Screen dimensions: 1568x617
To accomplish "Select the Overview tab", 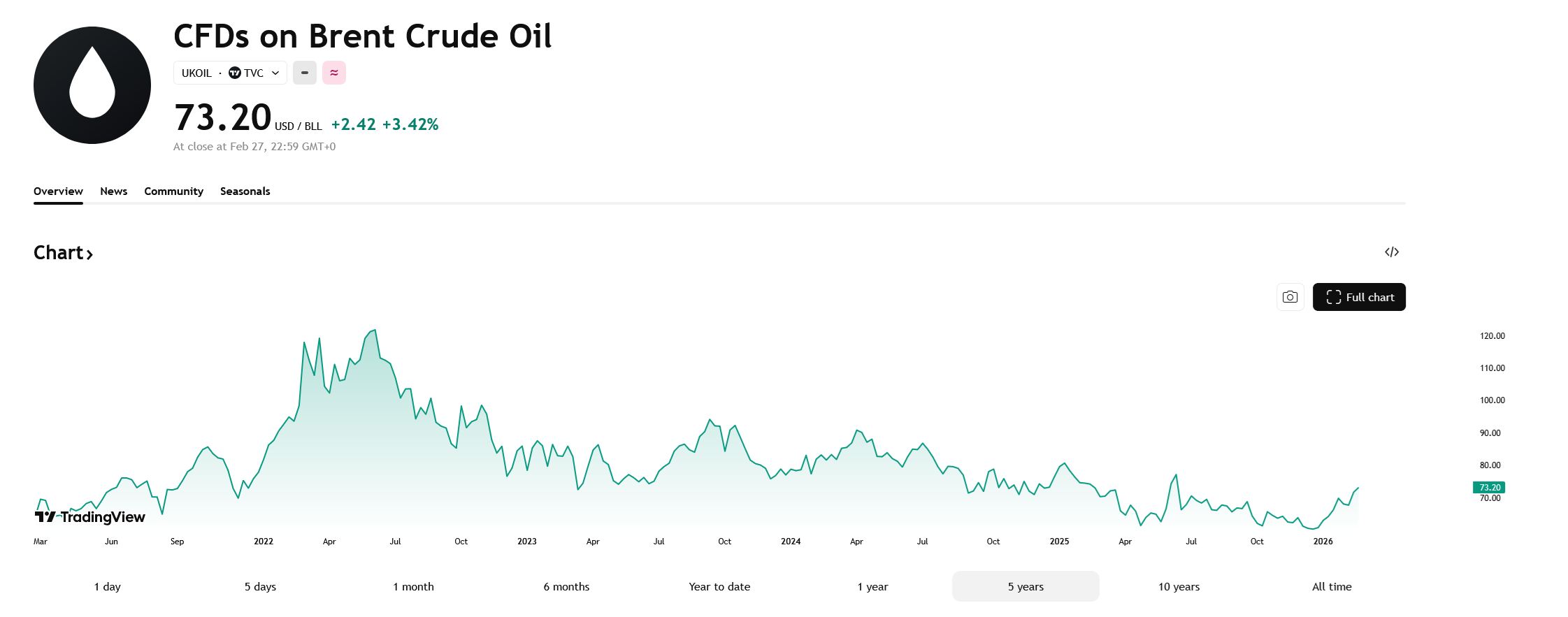I will pos(58,191).
